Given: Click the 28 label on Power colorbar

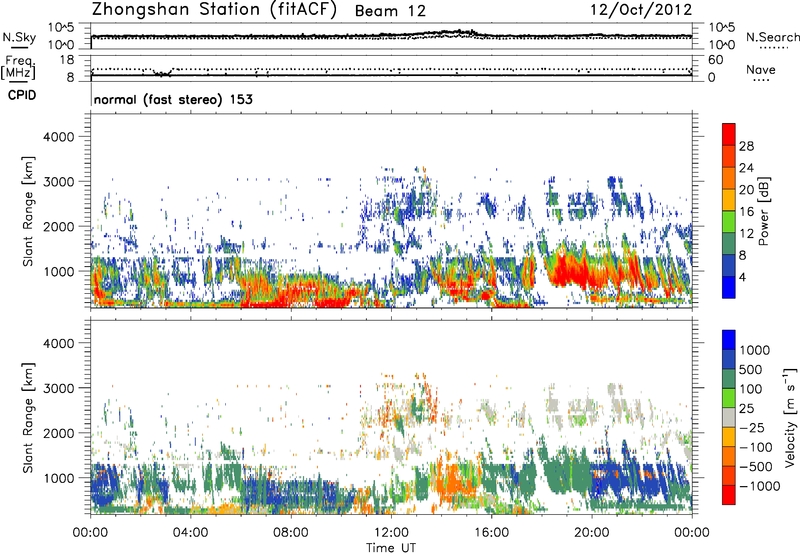Looking at the screenshot, I should [x=746, y=146].
